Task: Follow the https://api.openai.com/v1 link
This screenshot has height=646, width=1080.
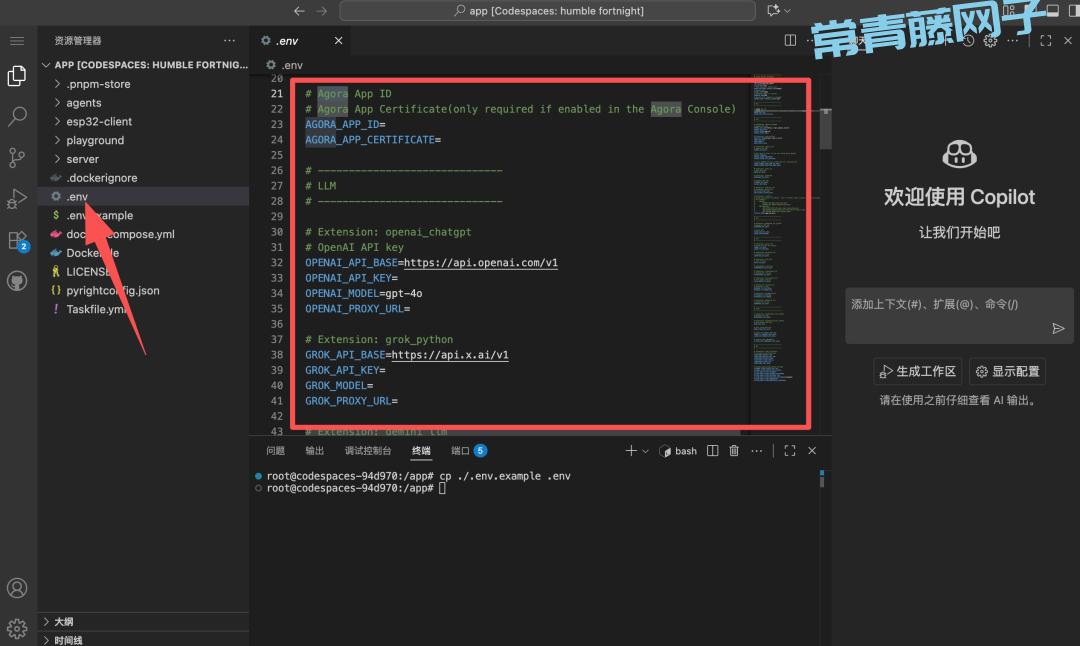Action: tap(481, 262)
